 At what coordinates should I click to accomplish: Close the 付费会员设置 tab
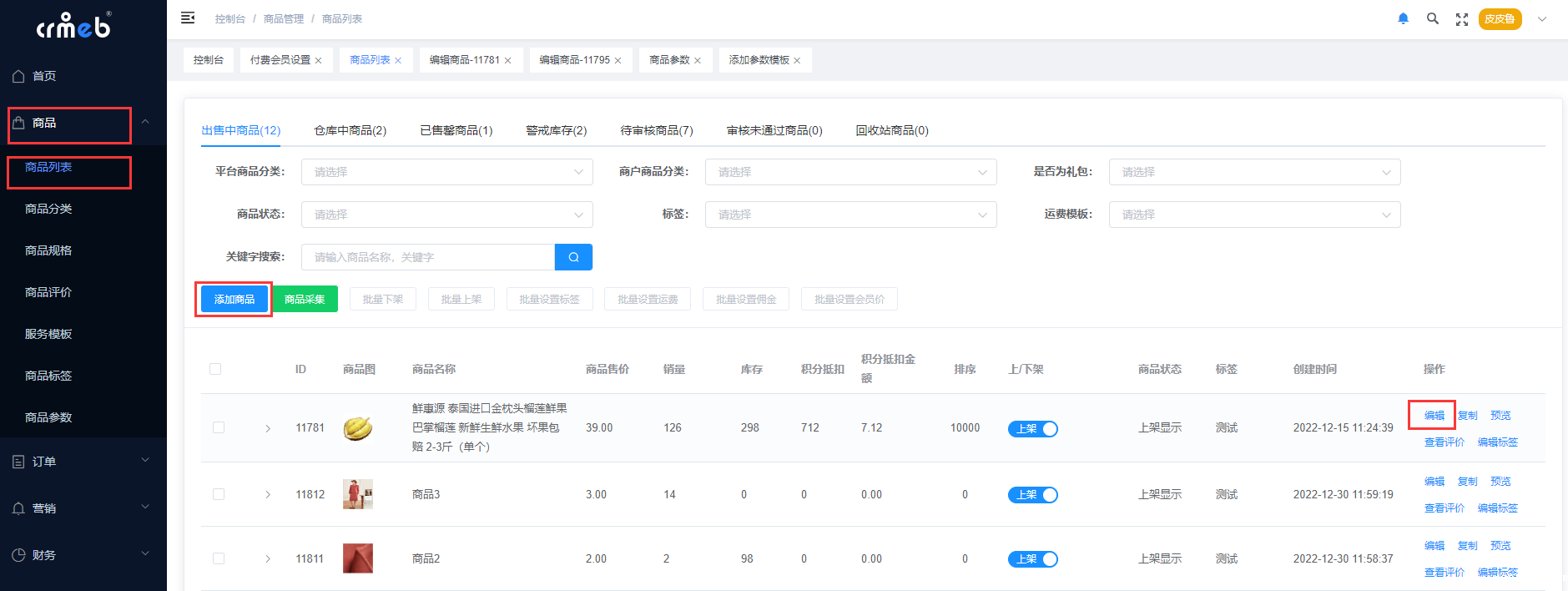tap(318, 61)
